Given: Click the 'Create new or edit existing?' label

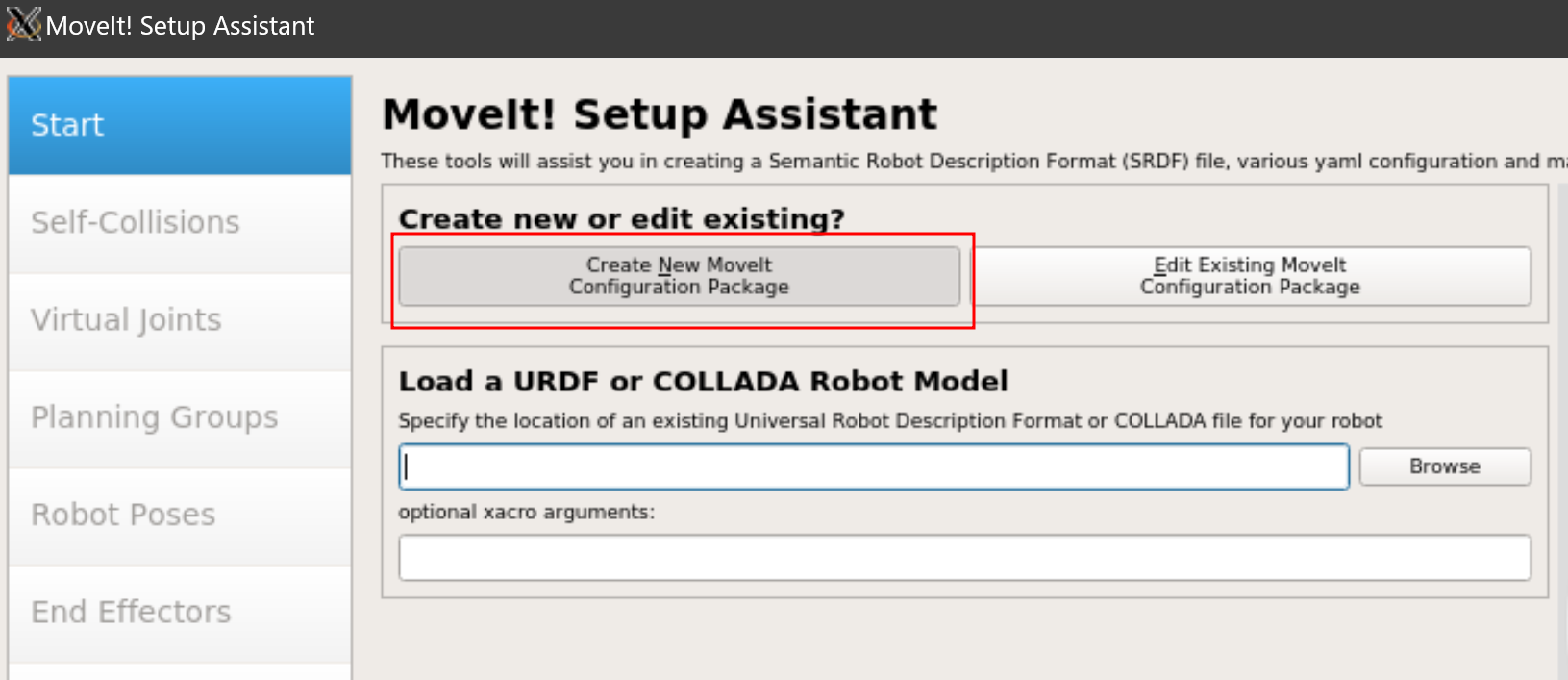Looking at the screenshot, I should click(x=622, y=219).
